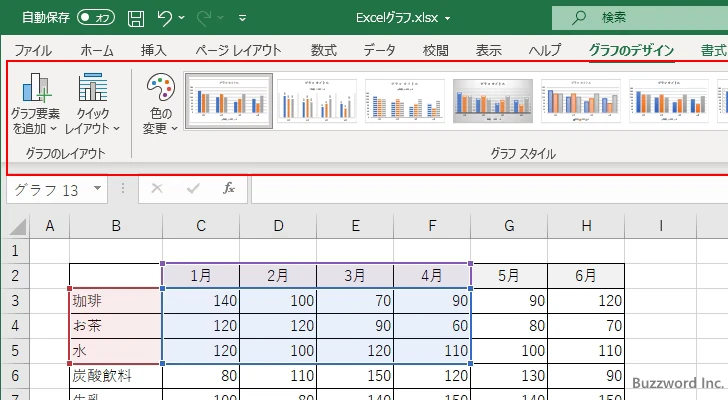Open the クイック レイアウト menu
This screenshot has width=728, height=400.
click(x=92, y=103)
